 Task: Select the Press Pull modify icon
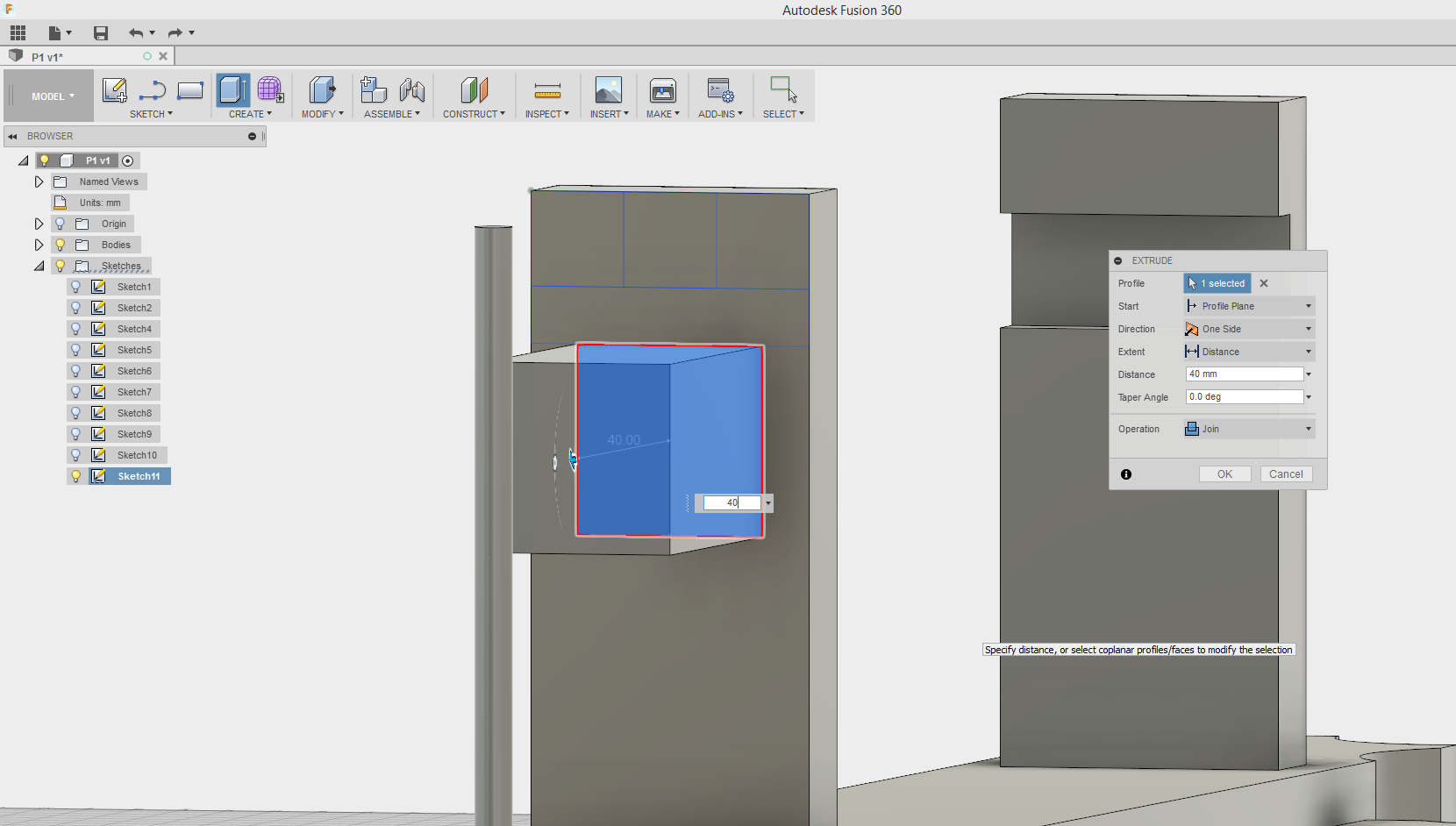322,90
